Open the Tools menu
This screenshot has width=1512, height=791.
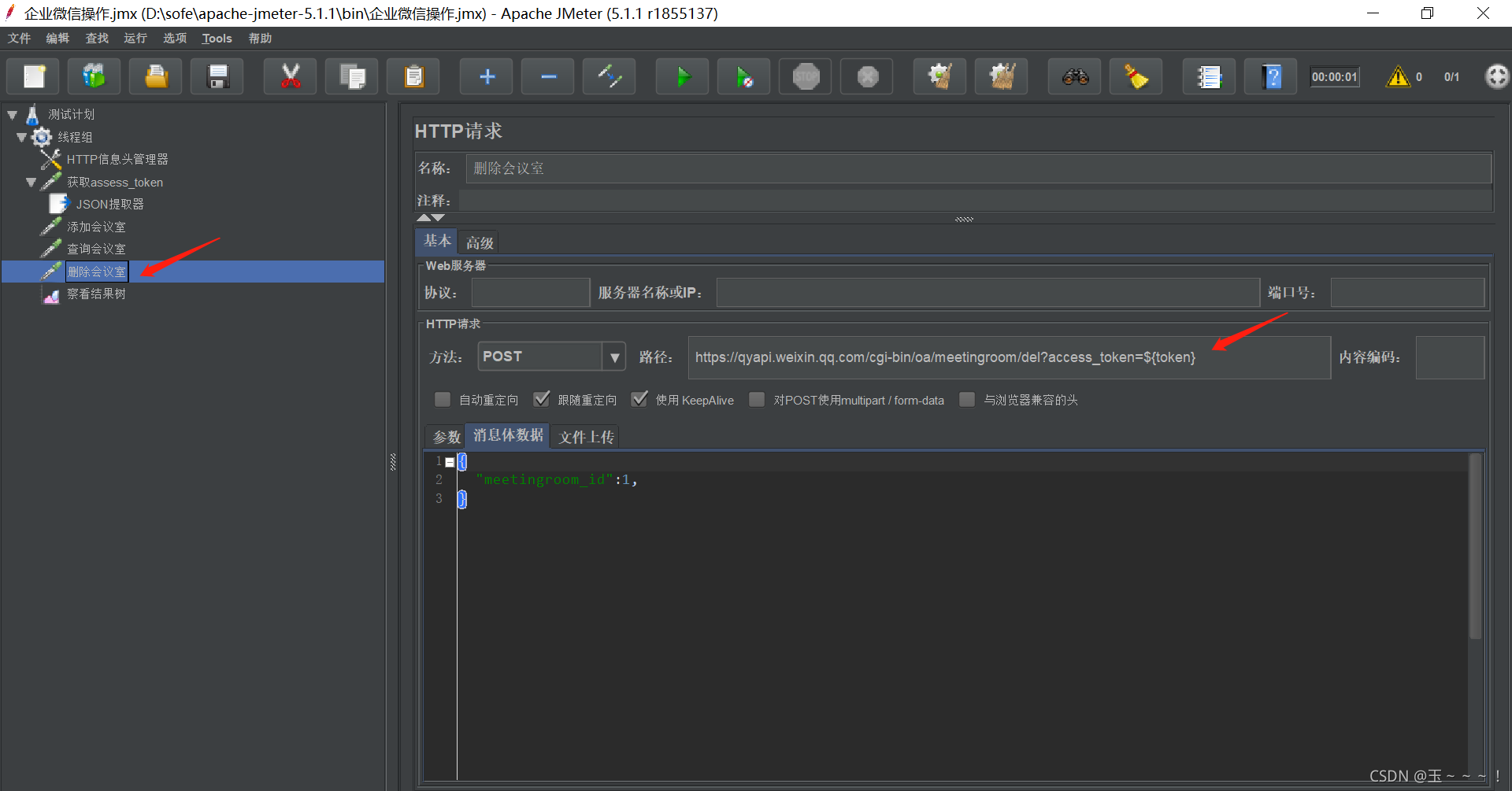(217, 39)
